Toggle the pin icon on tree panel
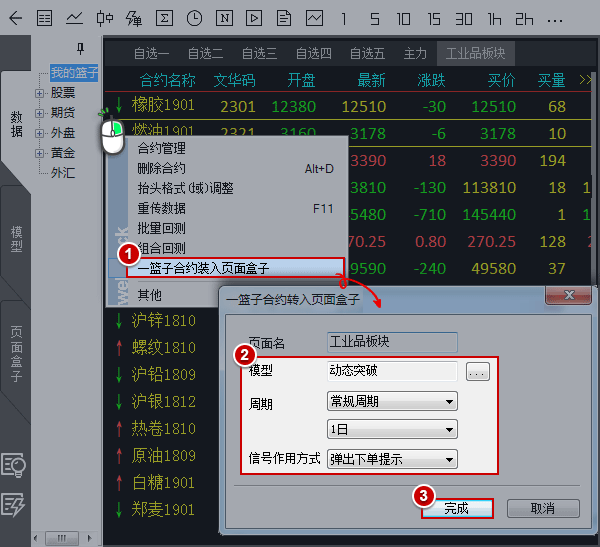The image size is (600, 547). click(x=81, y=49)
